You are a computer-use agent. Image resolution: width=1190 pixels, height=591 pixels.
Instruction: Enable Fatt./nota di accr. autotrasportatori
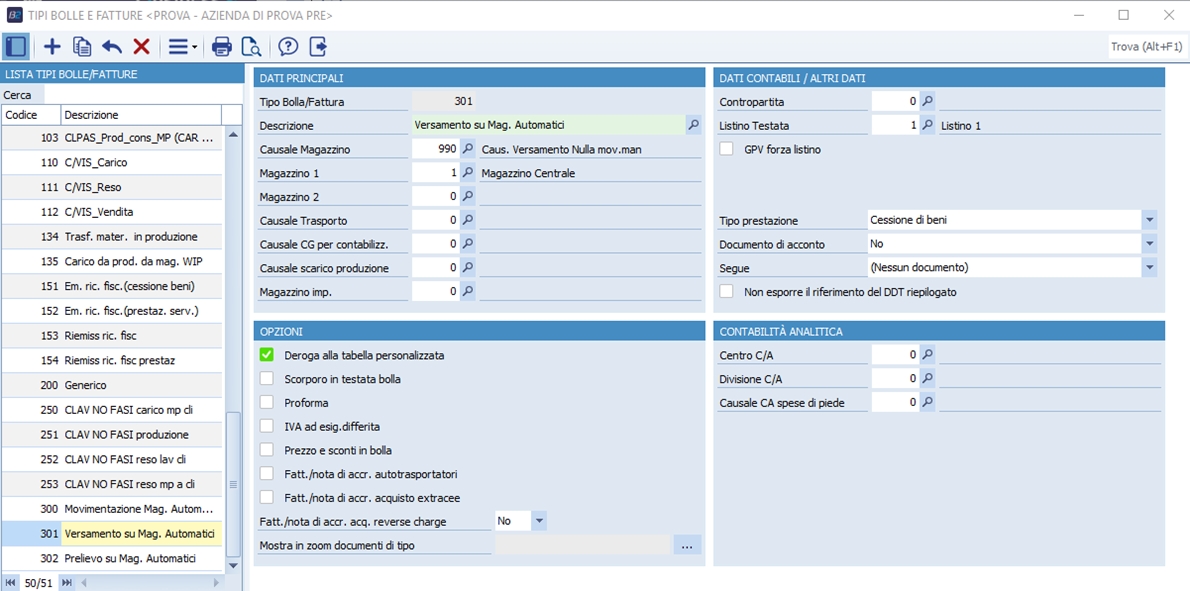pyautogui.click(x=266, y=473)
